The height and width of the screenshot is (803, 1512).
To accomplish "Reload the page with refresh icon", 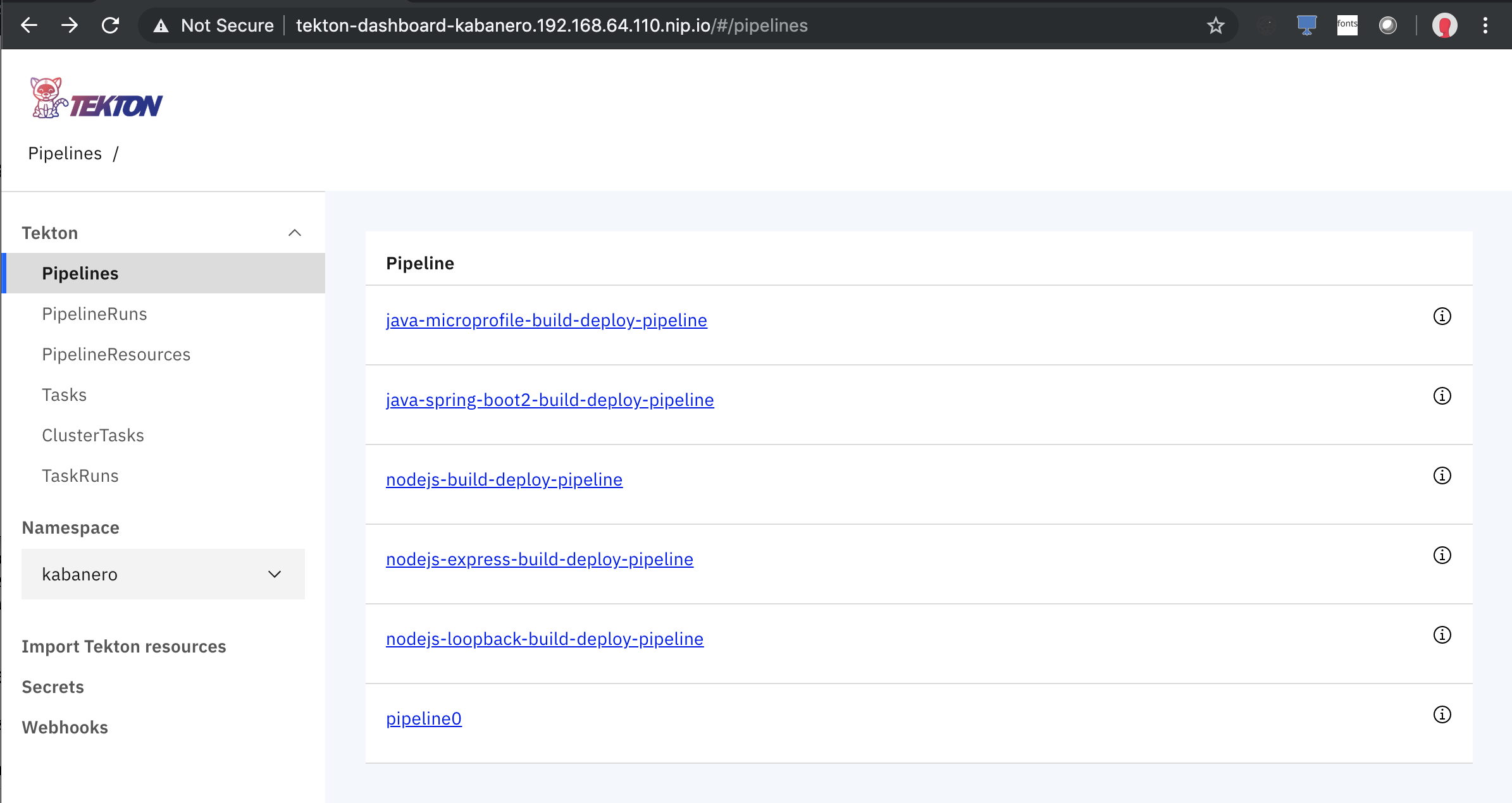I will click(x=111, y=26).
